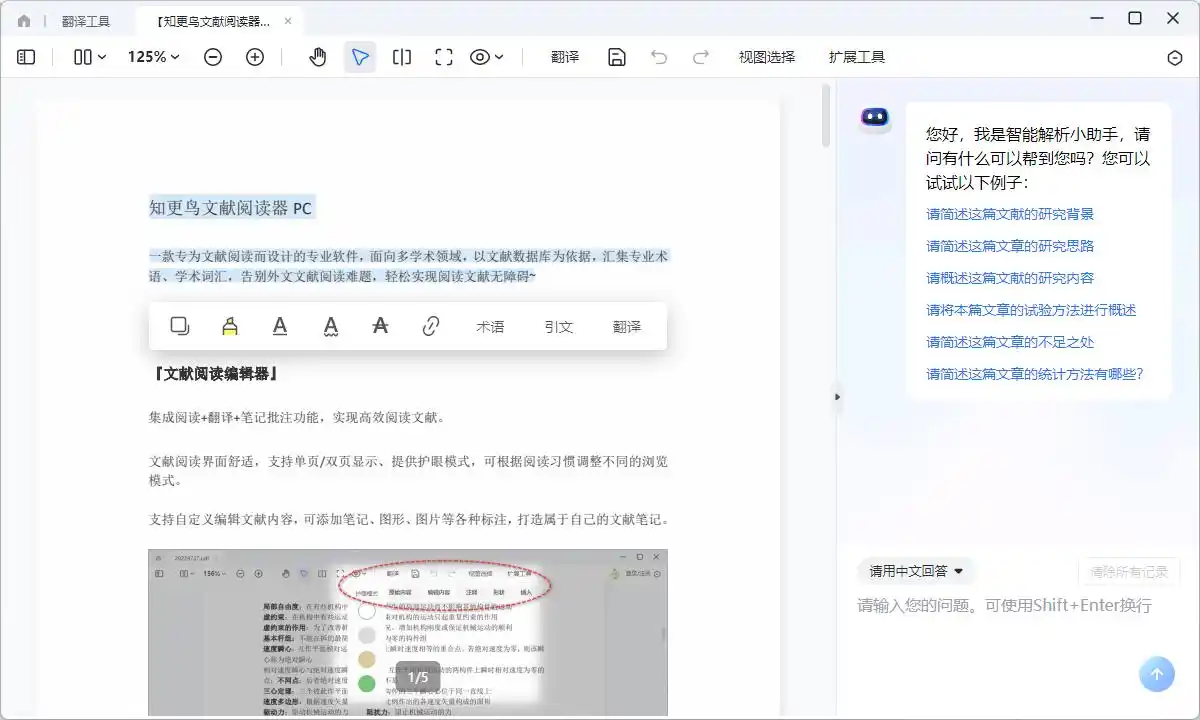1200x720 pixels.
Task: Zoom in with the plus icon
Action: (255, 57)
